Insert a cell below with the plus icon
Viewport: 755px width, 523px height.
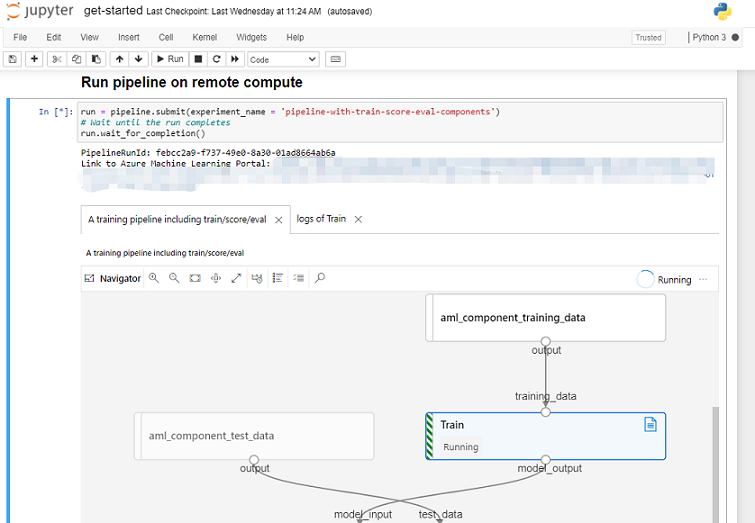pyautogui.click(x=34, y=59)
